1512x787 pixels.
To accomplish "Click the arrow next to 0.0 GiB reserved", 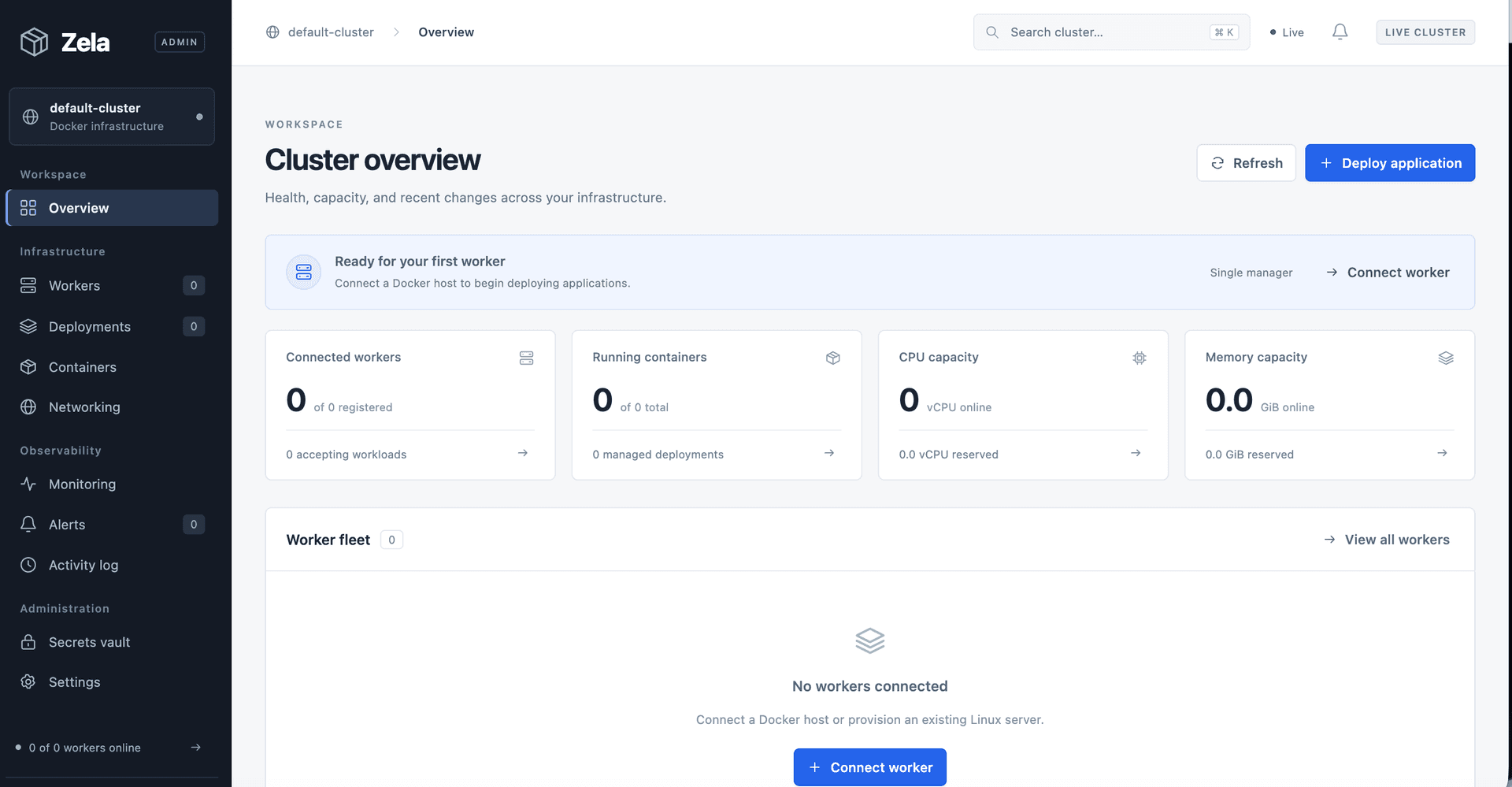I will (x=1441, y=453).
